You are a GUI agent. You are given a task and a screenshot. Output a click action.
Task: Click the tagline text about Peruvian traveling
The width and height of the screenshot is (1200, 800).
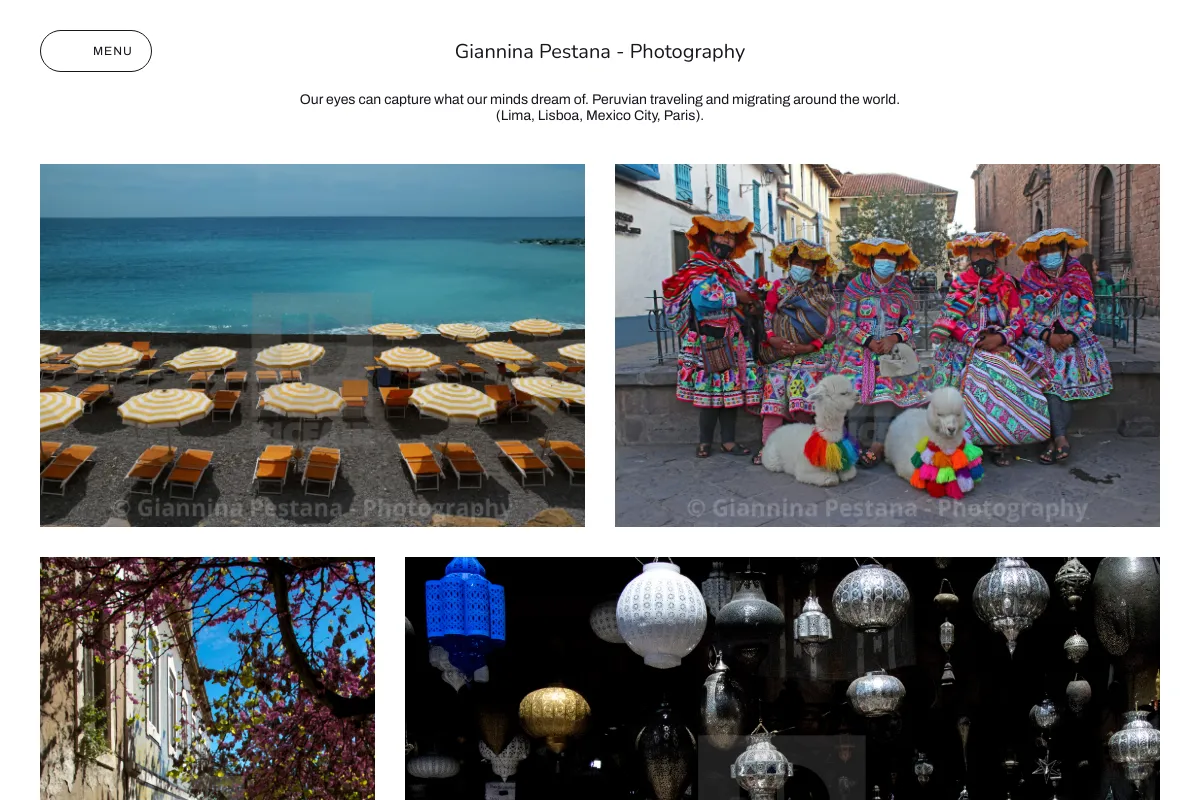tap(600, 107)
